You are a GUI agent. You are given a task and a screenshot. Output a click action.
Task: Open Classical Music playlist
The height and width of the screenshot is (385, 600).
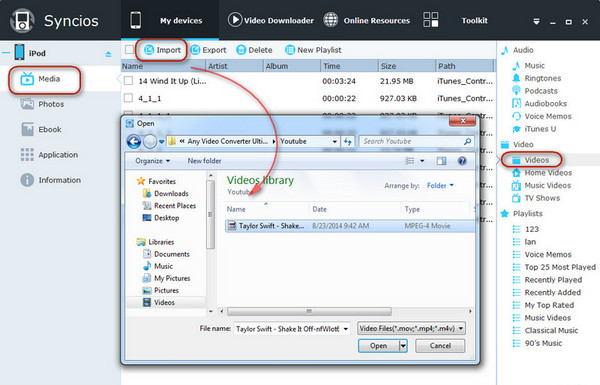[x=545, y=330]
